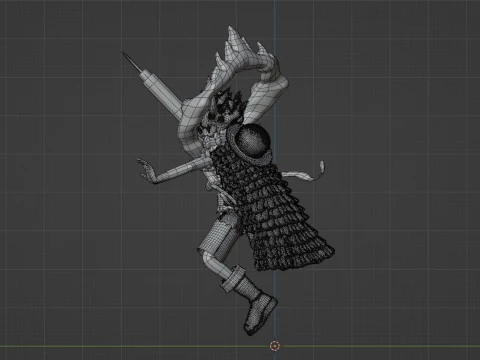This screenshot has height=360, width=480.
Task: Select the character's outstretched small hand
Action: [x=146, y=170]
